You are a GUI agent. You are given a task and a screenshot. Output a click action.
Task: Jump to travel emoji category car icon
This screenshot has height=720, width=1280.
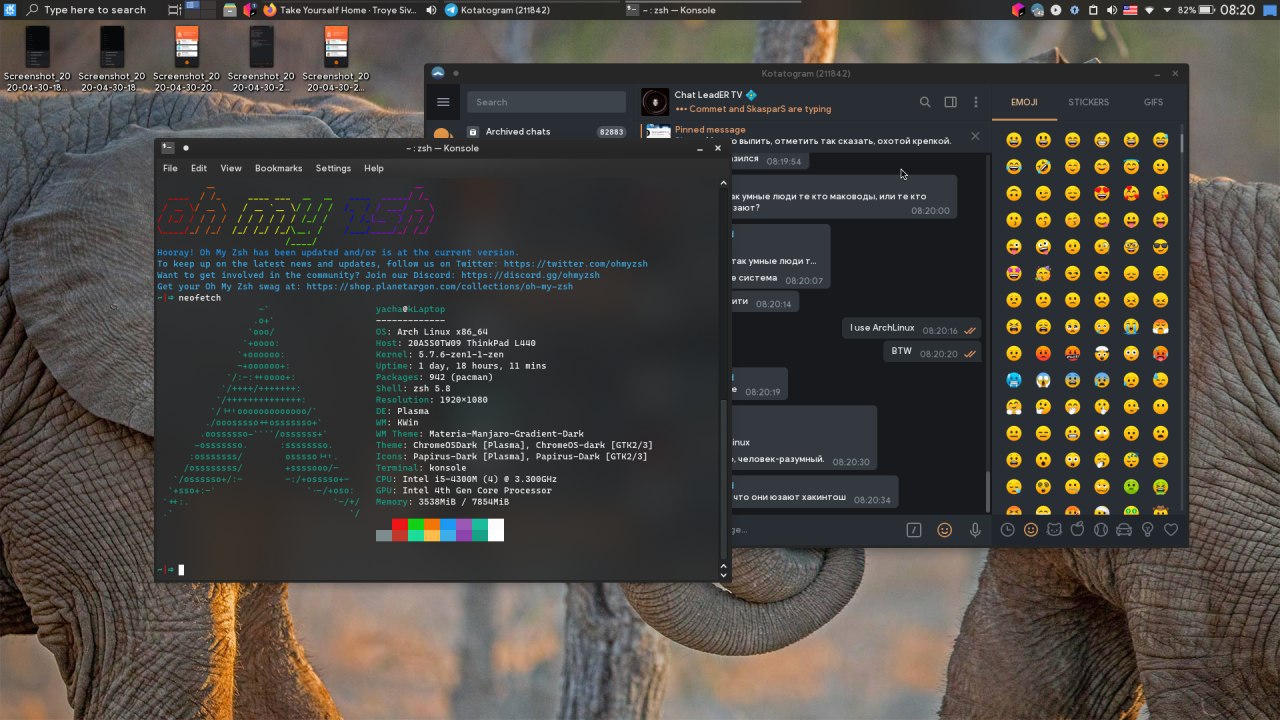[x=1124, y=530]
